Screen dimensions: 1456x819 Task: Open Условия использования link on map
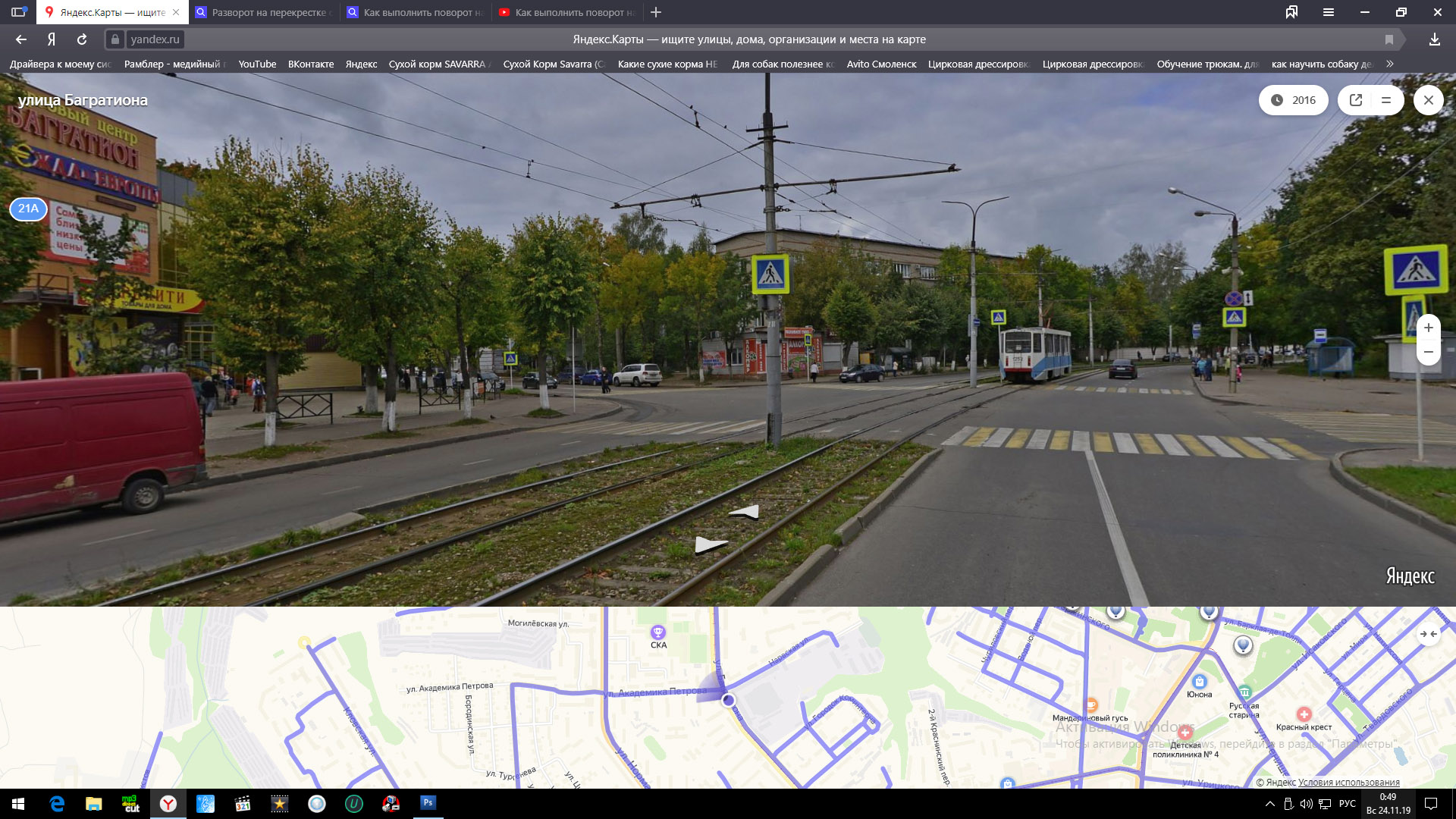point(1348,783)
